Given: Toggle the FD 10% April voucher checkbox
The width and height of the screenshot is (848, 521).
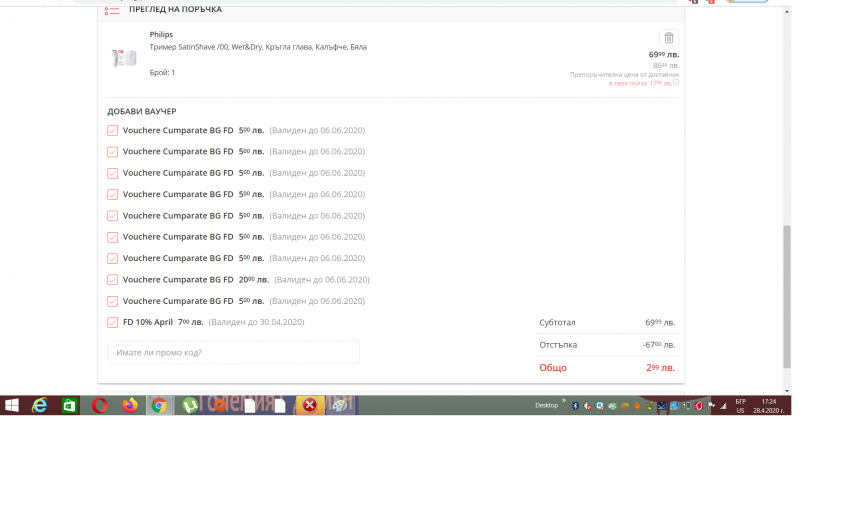Looking at the screenshot, I should click(x=113, y=322).
